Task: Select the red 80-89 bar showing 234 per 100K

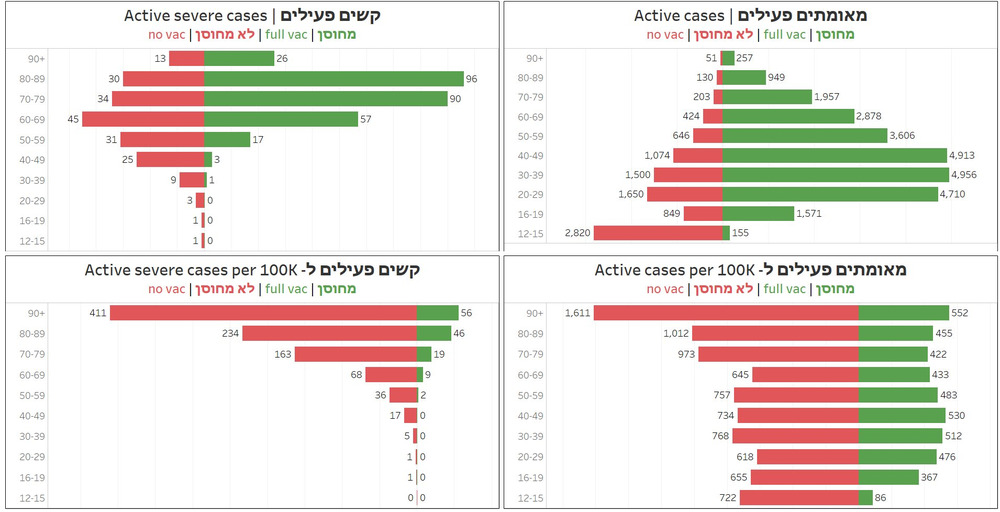Action: [329, 333]
